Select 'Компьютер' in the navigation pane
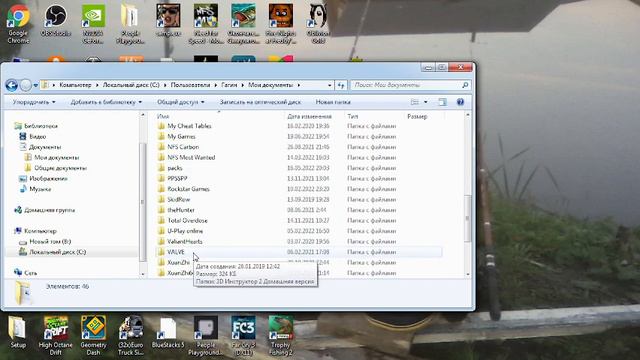The height and width of the screenshot is (360, 640). [40, 231]
